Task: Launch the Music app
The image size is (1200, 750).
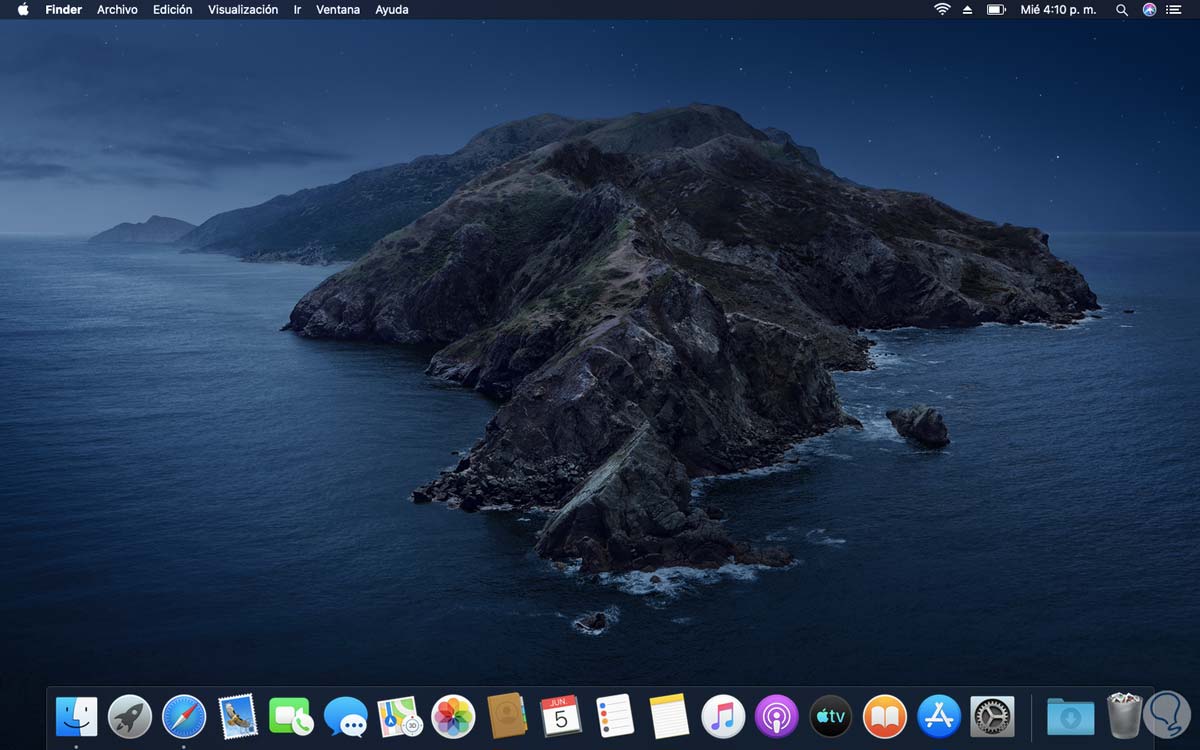Action: [723, 717]
